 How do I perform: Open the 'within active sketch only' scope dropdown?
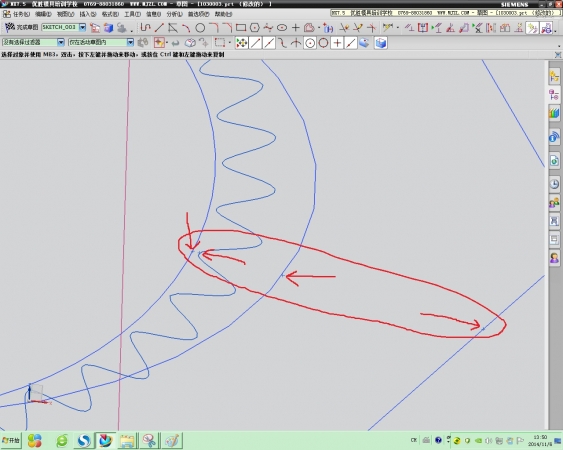point(130,42)
